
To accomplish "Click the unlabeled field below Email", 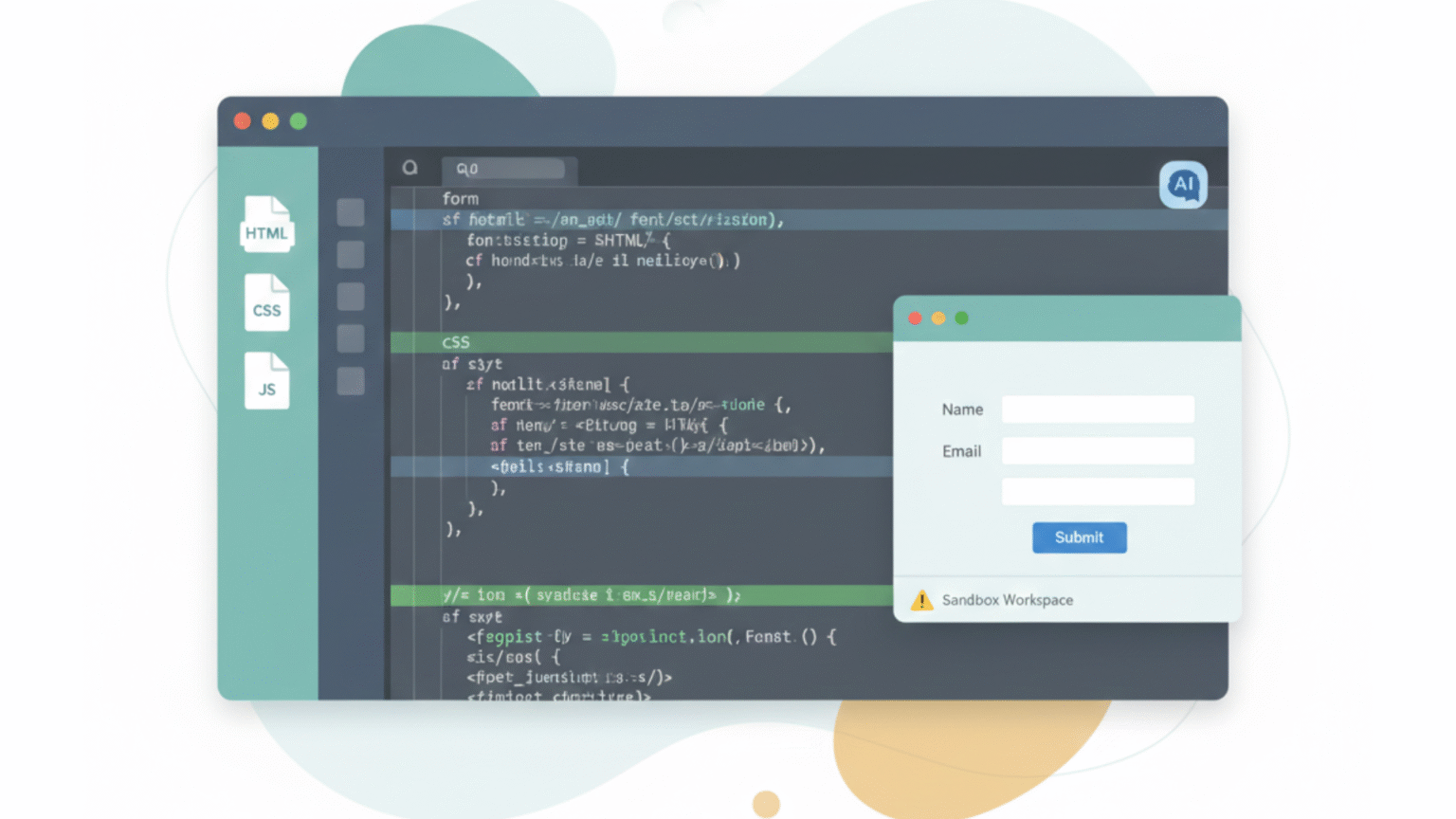I will coord(1098,491).
